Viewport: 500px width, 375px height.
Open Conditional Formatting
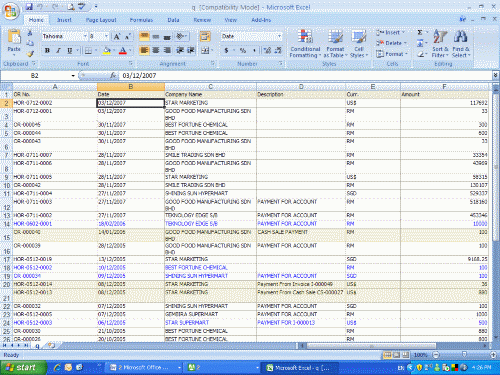point(305,43)
